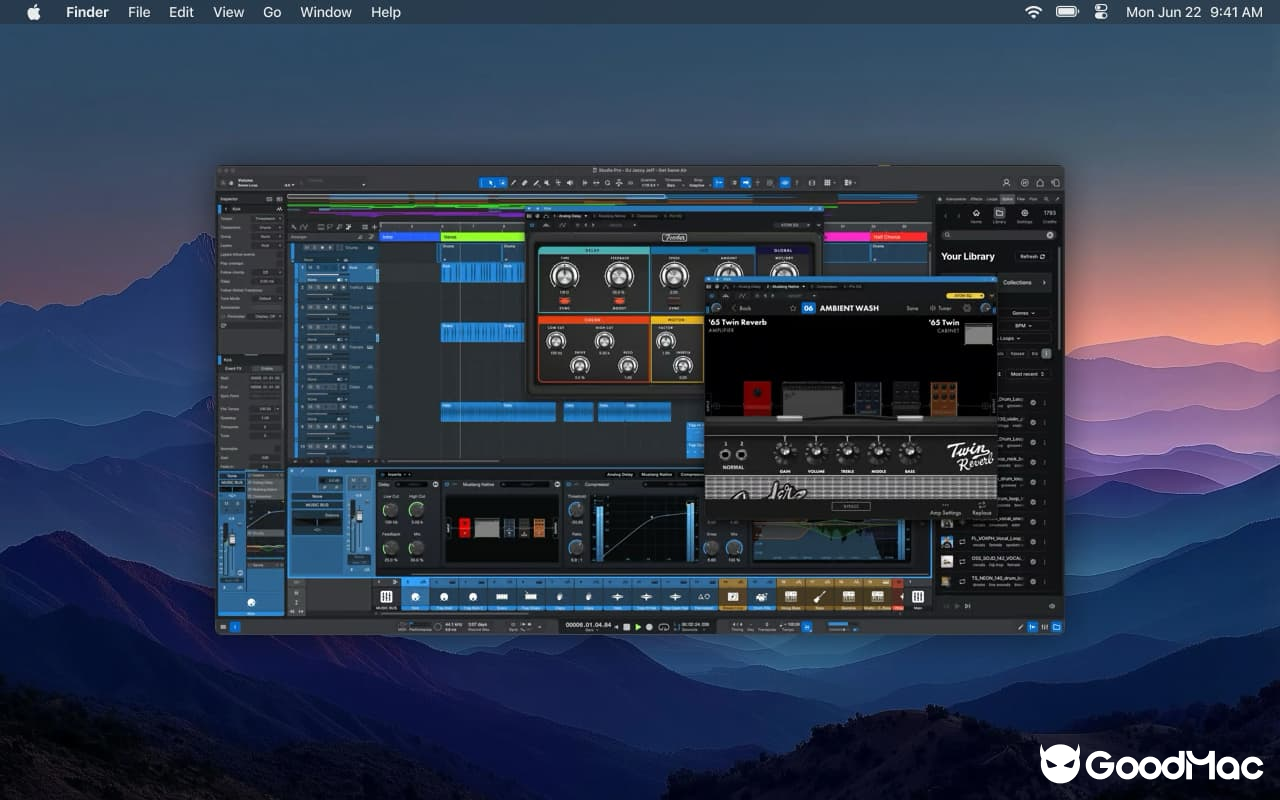Adjust the Threshold knob on Compressor
The image size is (1280, 800).
point(576,509)
